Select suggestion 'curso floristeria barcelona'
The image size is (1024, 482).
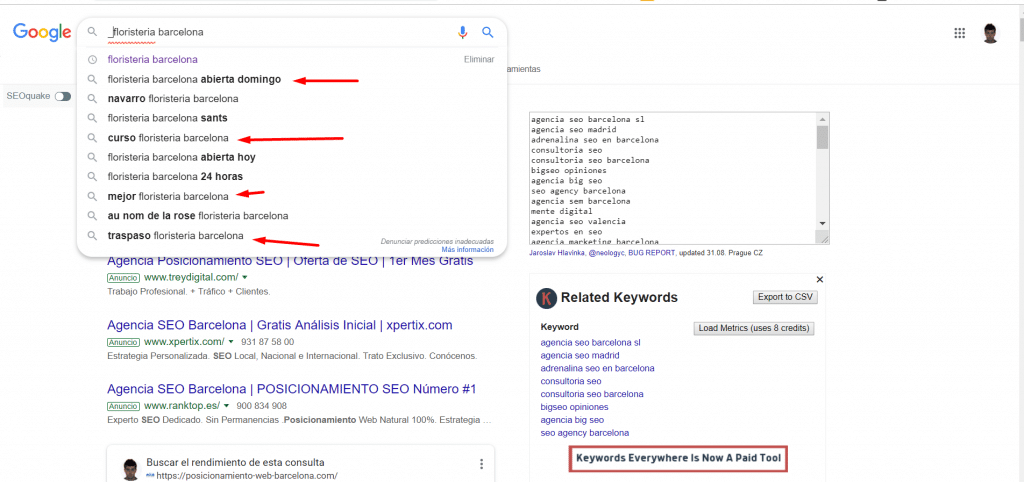(168, 138)
